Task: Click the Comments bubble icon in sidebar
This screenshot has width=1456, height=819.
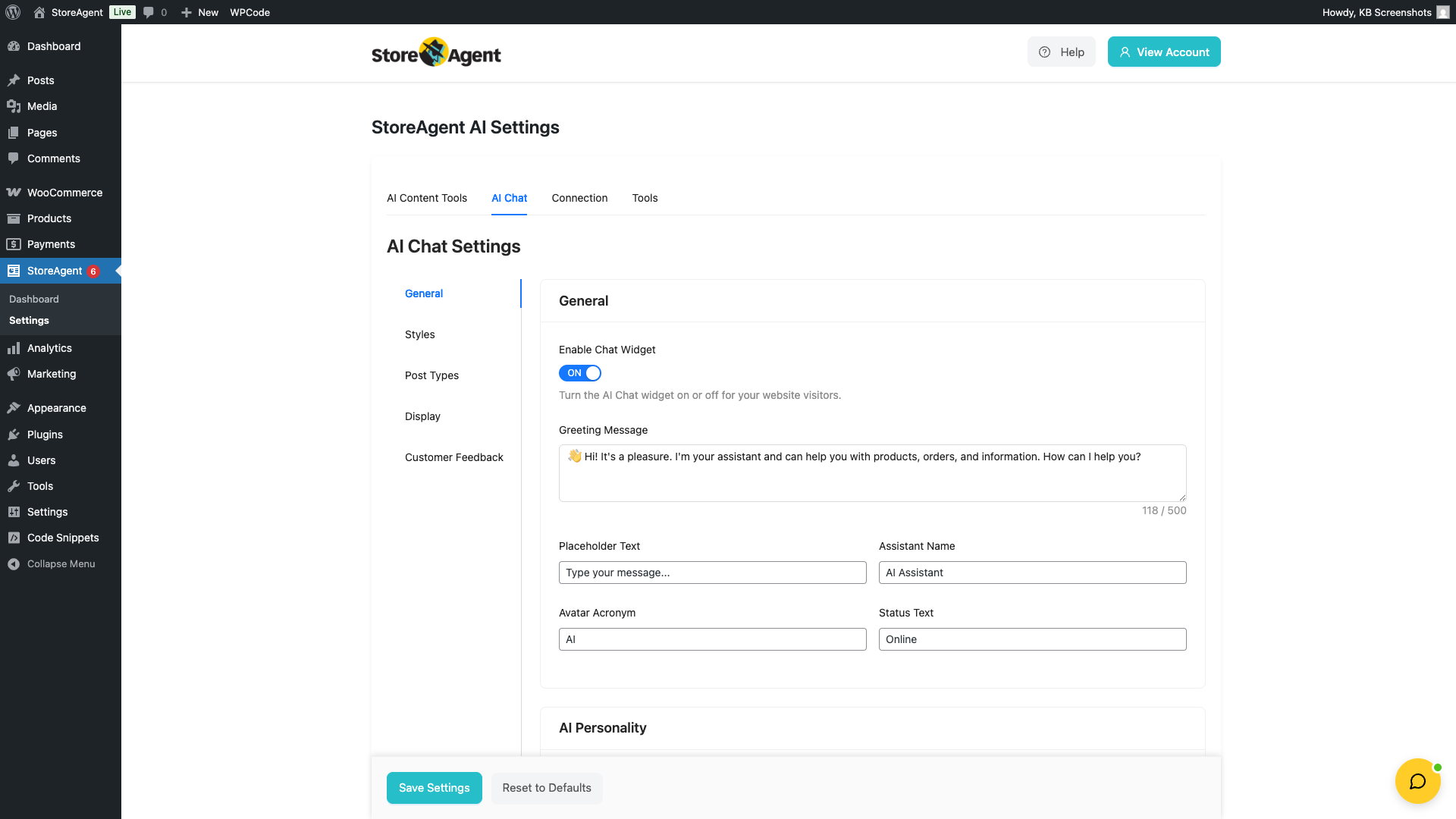Action: tap(14, 158)
